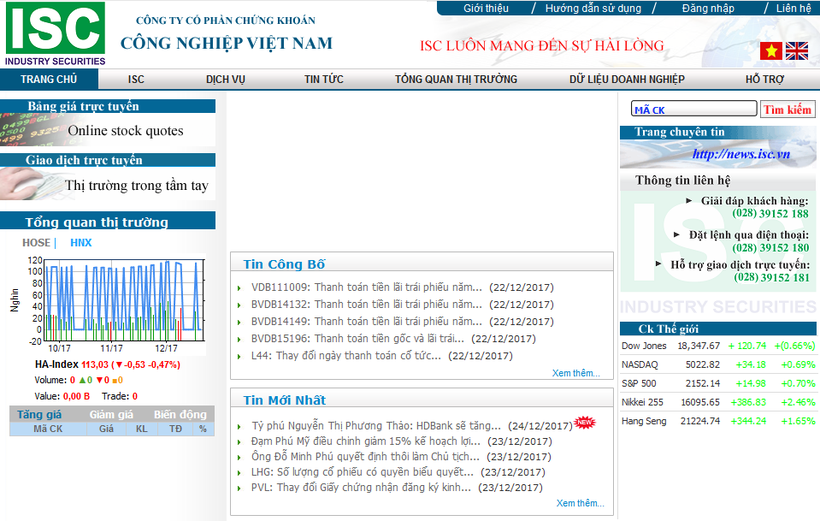Select the HNX market tab

(x=81, y=242)
